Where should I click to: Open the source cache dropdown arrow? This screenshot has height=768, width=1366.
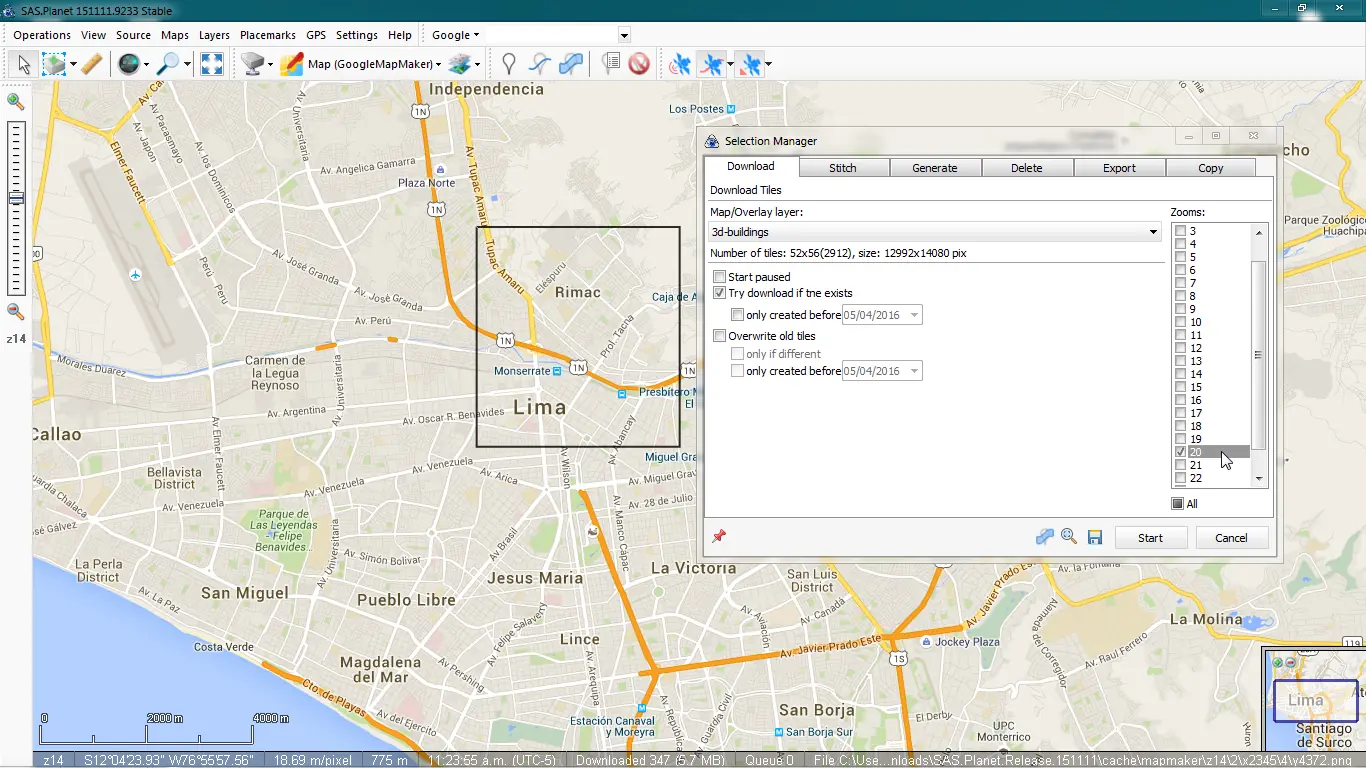pos(269,65)
